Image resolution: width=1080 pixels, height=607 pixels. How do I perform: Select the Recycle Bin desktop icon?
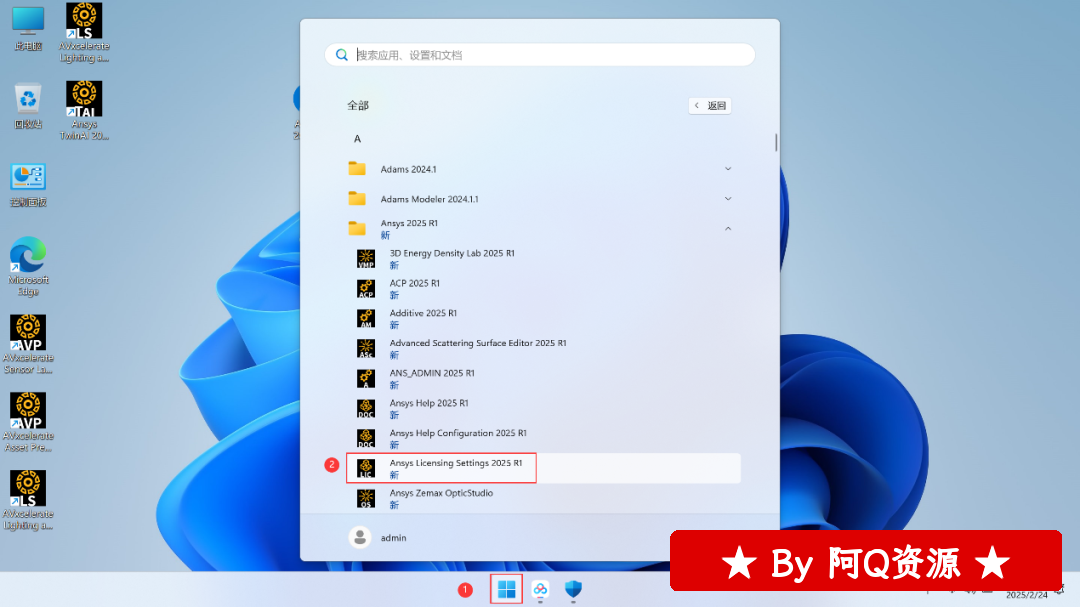28,106
